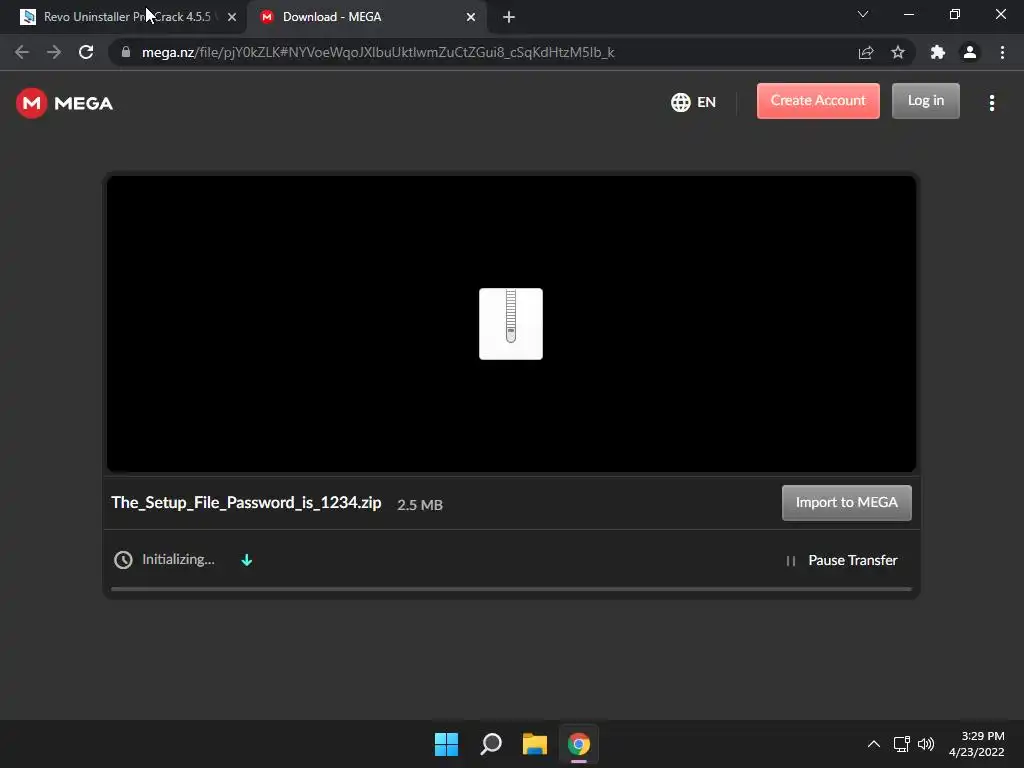Open the language selector globe EN
Viewport: 1024px width, 768px height.
(694, 103)
